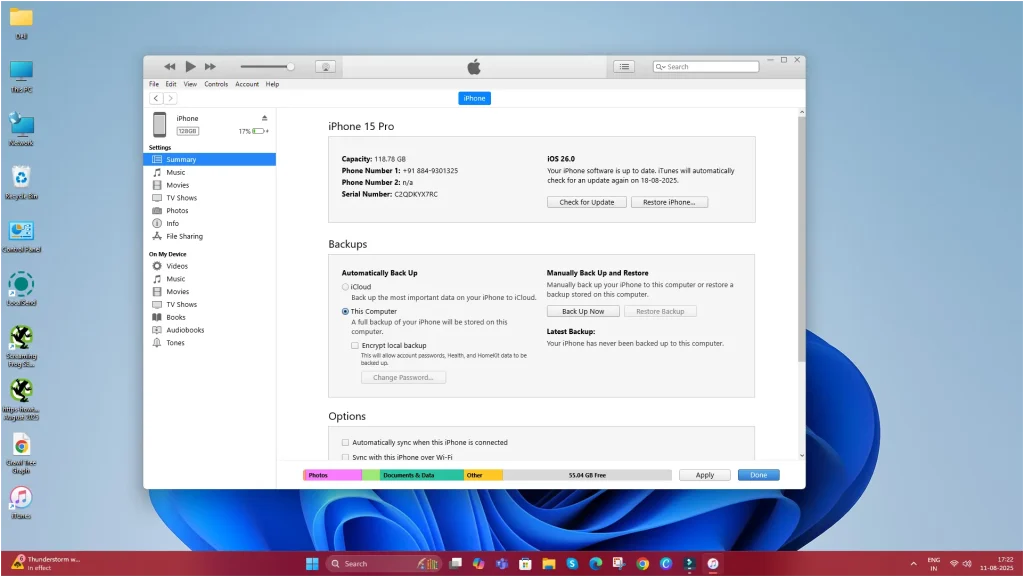Click Back Up Now to back up manually

583,311
